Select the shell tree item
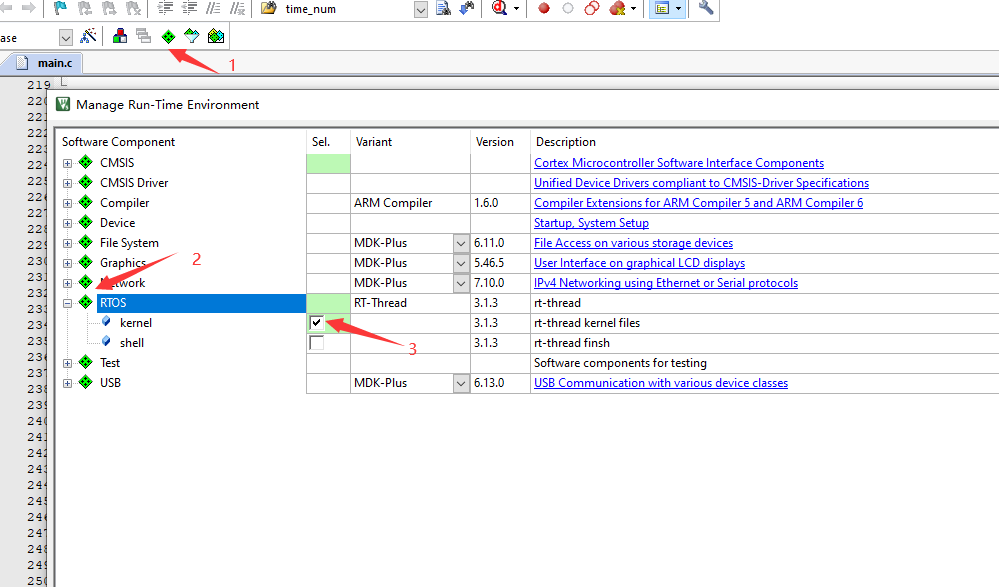This screenshot has width=999, height=587. [x=131, y=343]
